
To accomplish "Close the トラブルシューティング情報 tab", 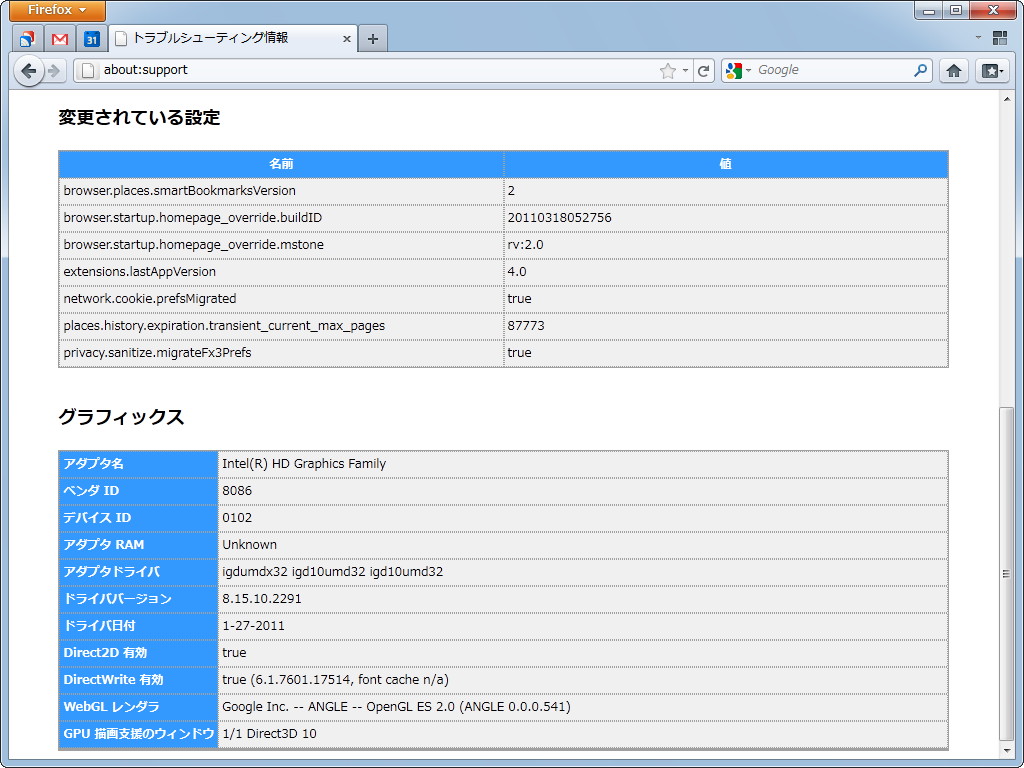I will (346, 38).
